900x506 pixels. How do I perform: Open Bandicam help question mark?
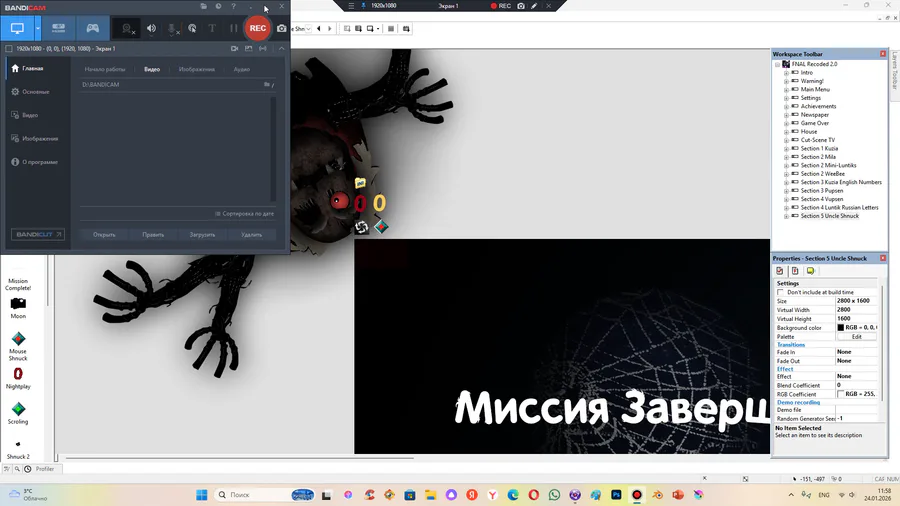[233, 6]
